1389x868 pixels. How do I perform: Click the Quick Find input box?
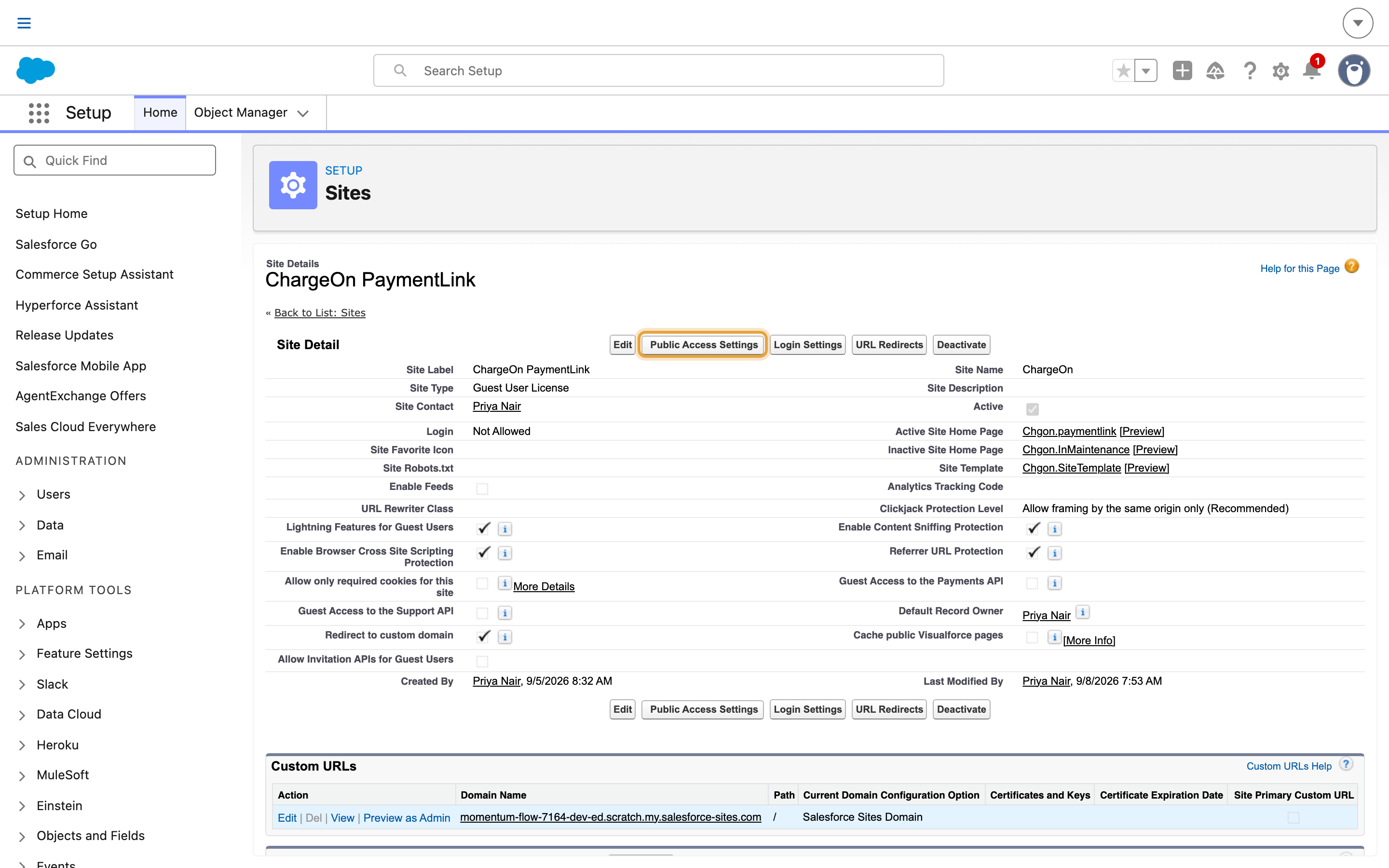115,160
